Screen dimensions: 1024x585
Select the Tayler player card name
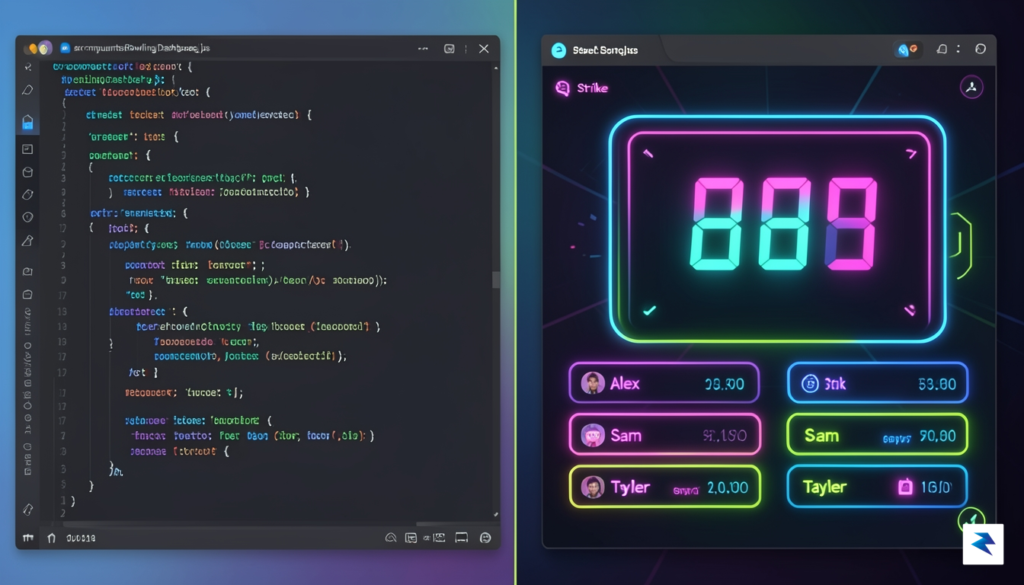coord(824,487)
